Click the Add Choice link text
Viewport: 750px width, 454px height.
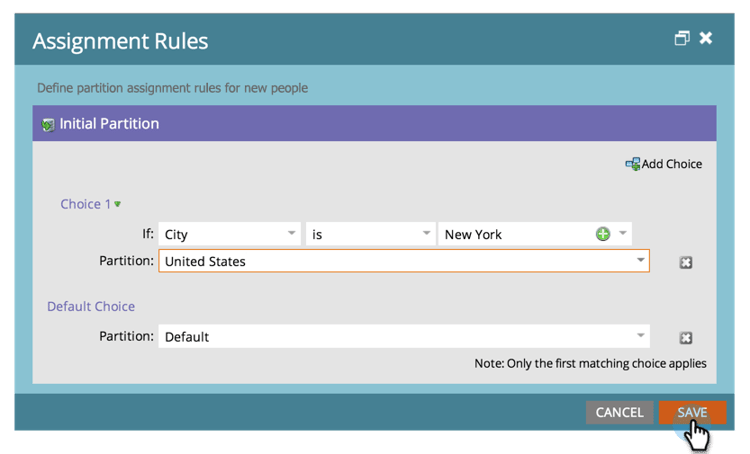(x=672, y=164)
